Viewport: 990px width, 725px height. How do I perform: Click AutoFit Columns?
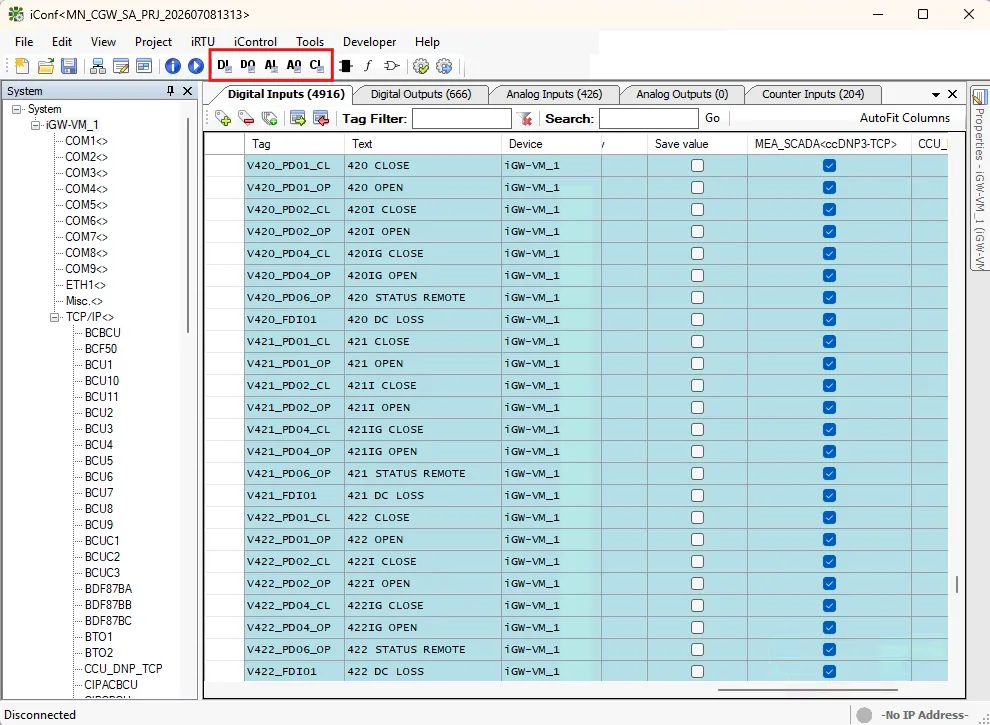tap(905, 118)
